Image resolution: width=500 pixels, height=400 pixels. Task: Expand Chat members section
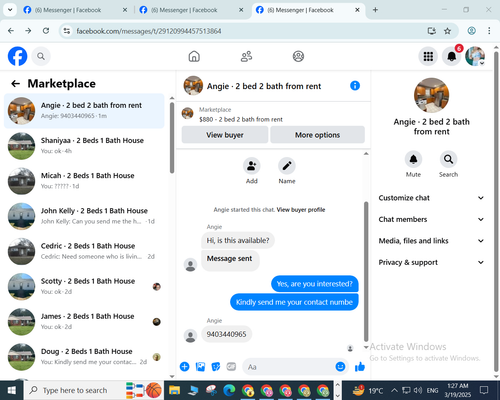click(431, 219)
